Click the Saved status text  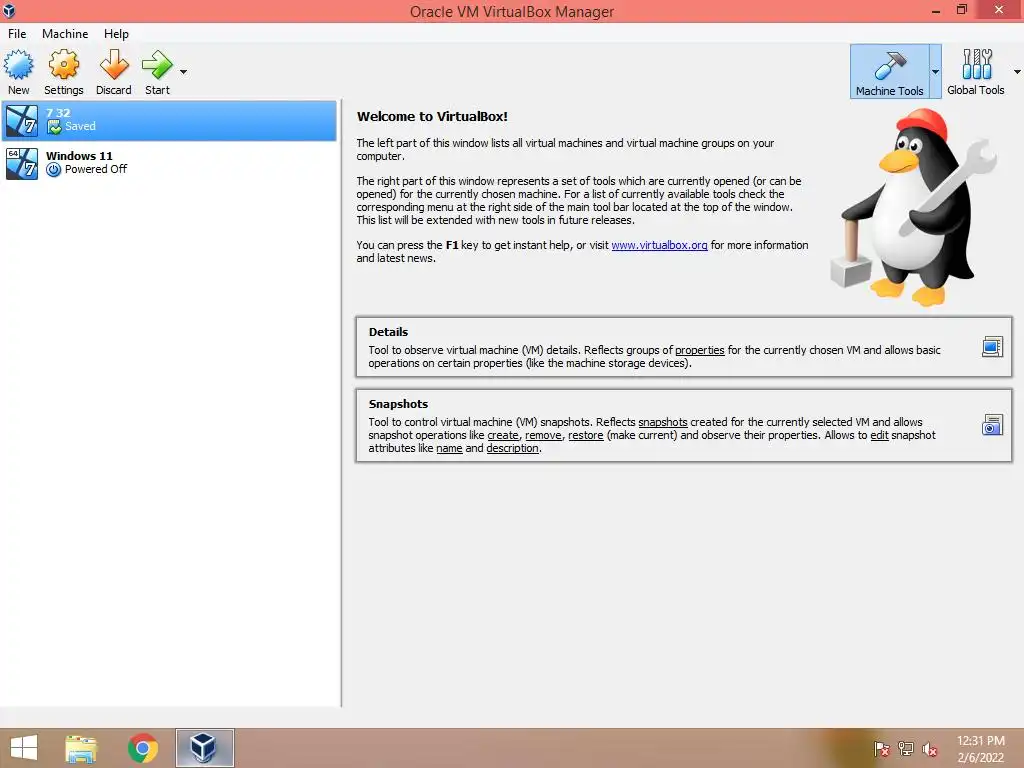coord(80,126)
